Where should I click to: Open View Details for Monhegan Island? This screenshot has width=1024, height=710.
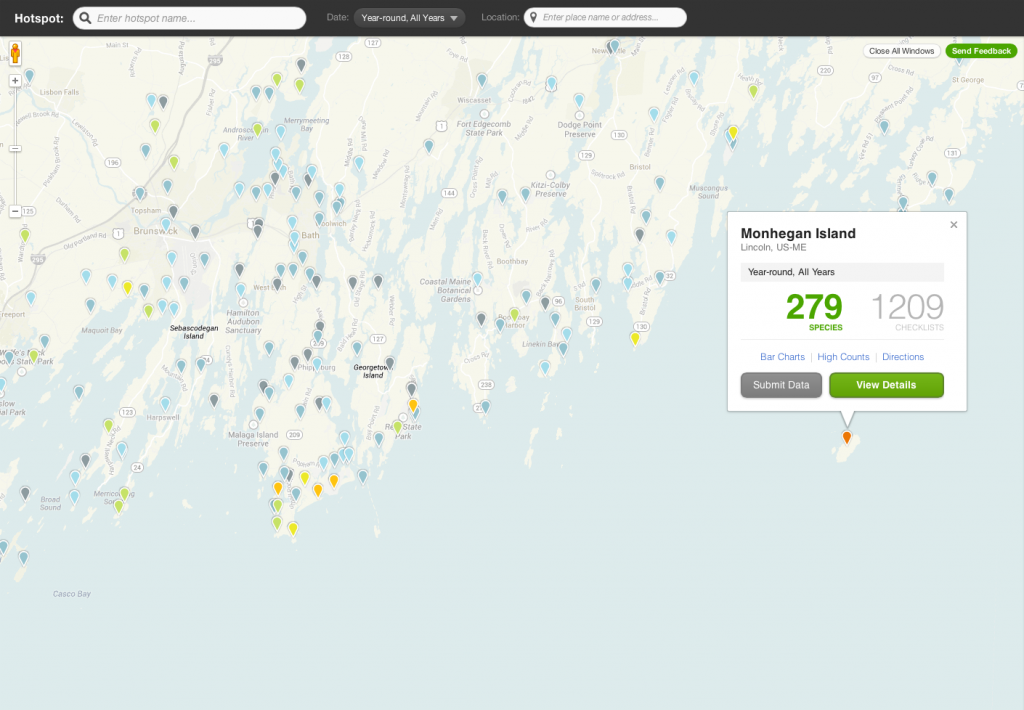click(886, 384)
